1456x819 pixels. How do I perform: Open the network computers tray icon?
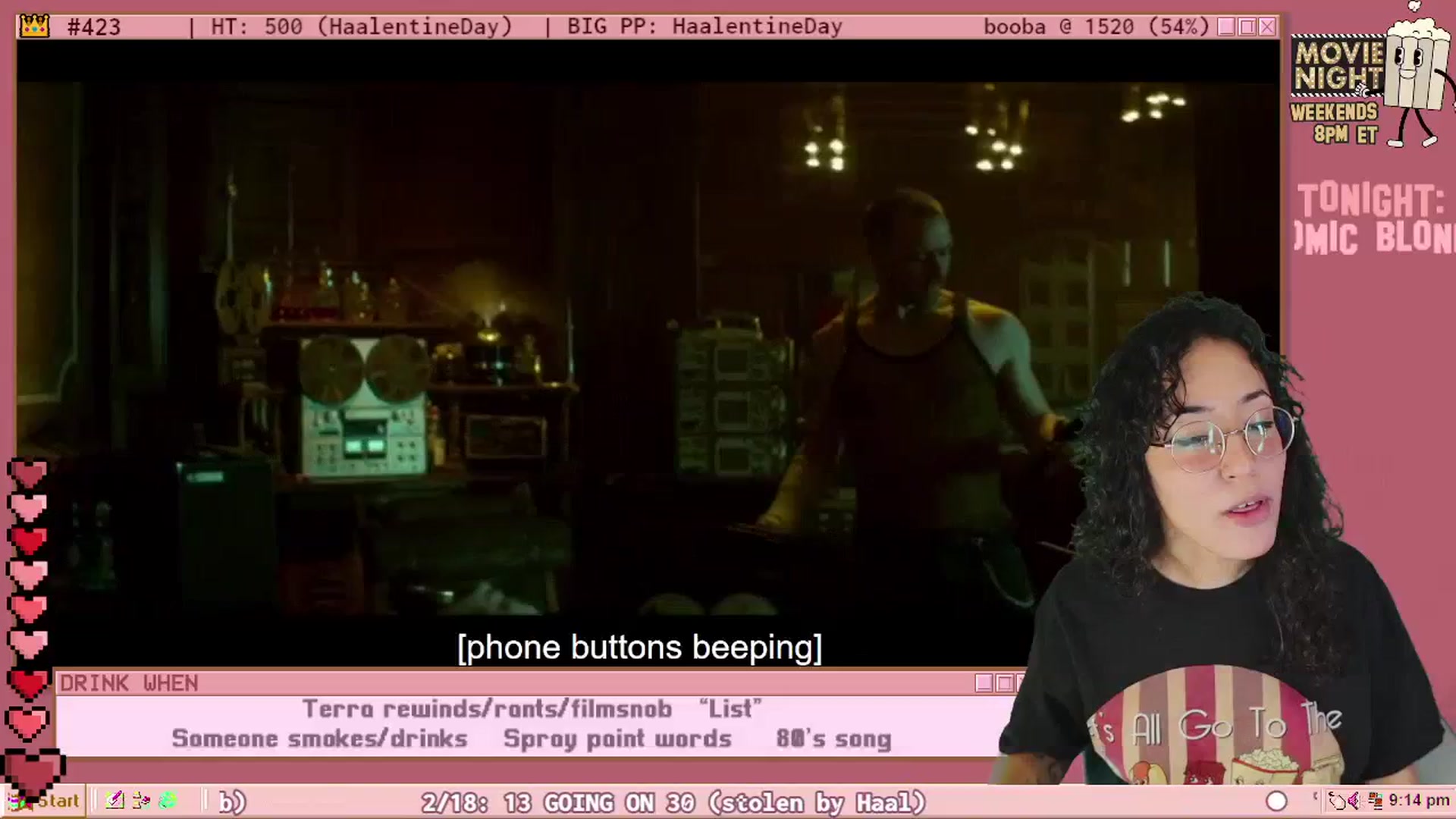pos(1375,800)
